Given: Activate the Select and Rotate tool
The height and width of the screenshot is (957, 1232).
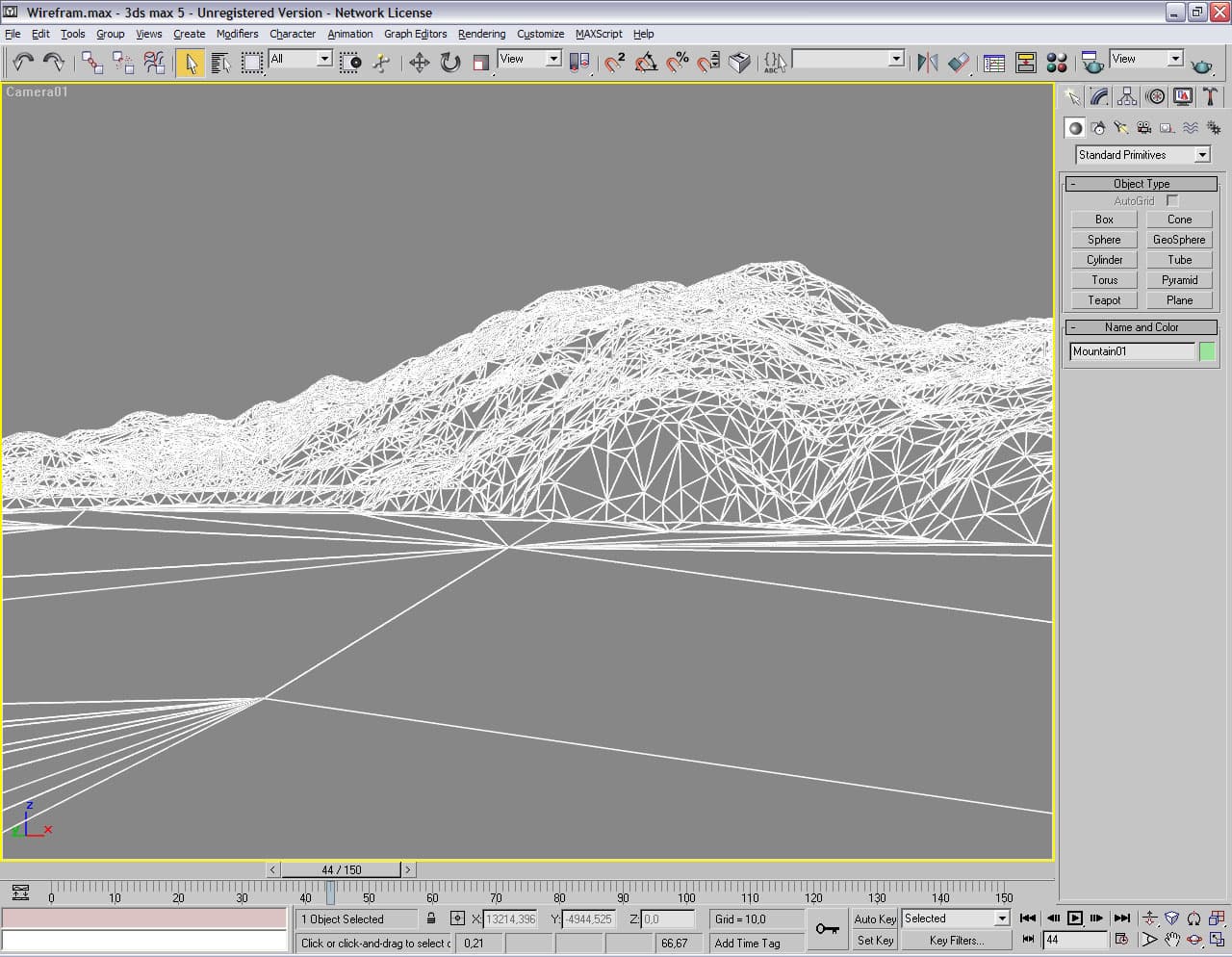Looking at the screenshot, I should pos(449,63).
